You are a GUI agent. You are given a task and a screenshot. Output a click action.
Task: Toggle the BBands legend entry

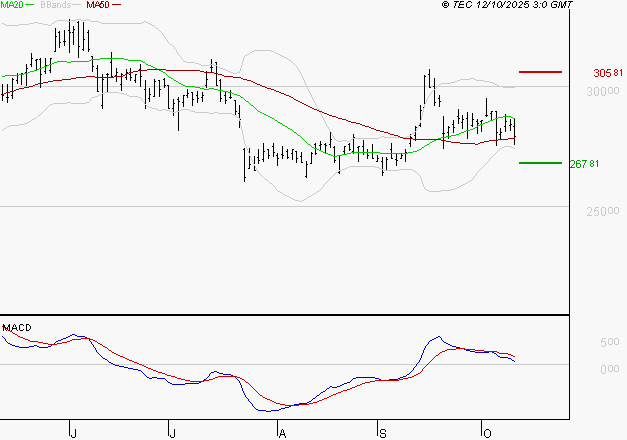pos(56,6)
